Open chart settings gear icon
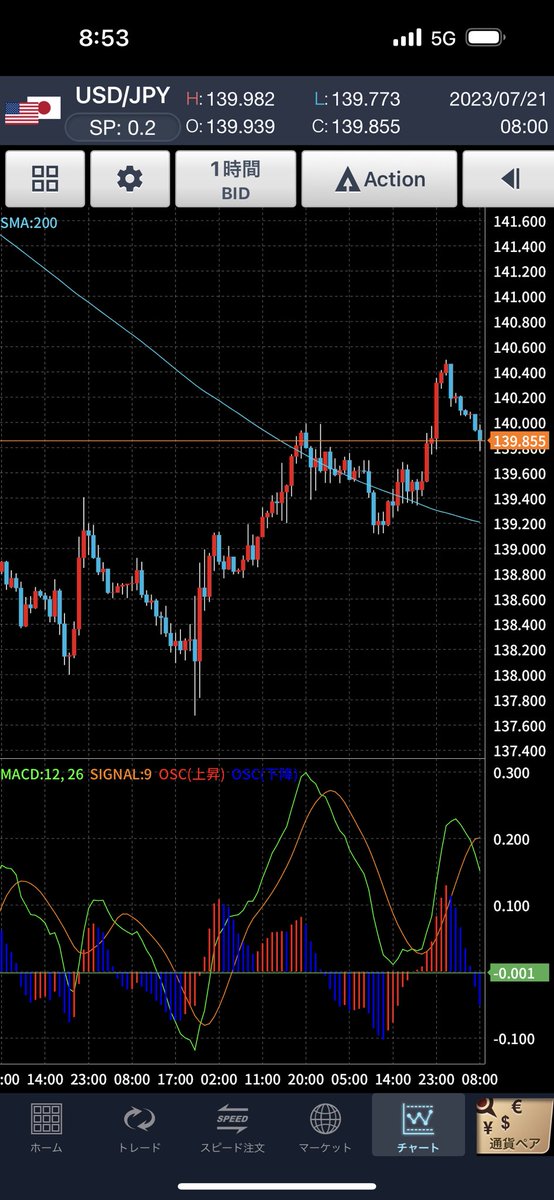Screen dimensions: 554x1200 point(130,179)
